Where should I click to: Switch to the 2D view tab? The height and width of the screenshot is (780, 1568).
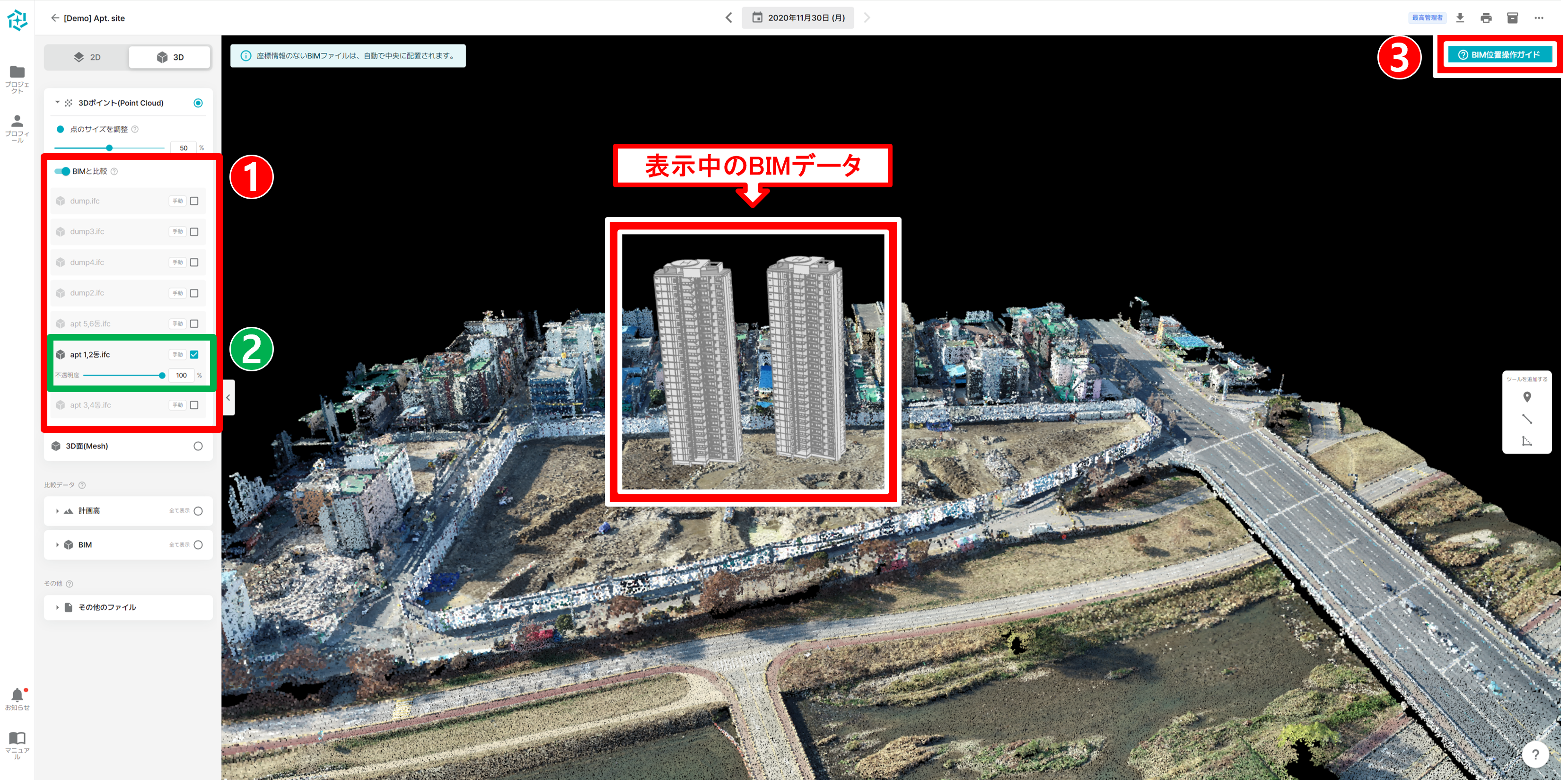(87, 57)
